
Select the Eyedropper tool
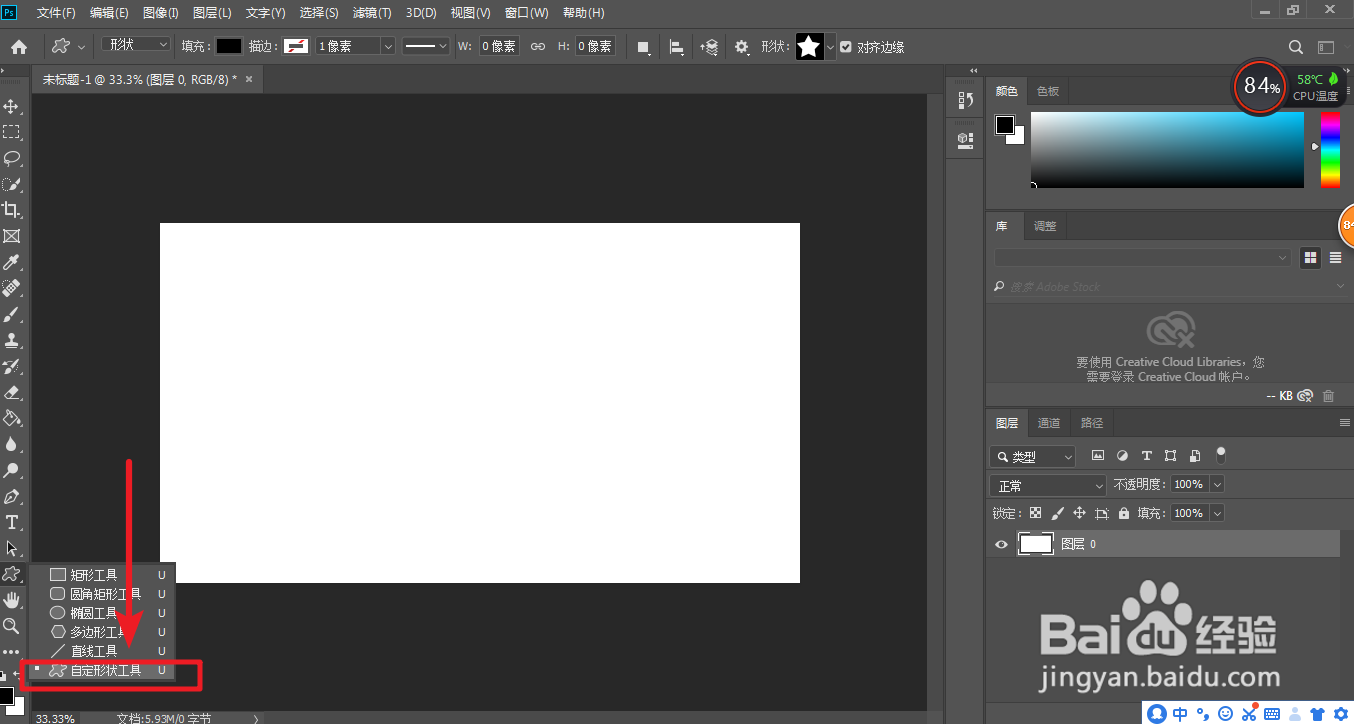click(x=12, y=262)
